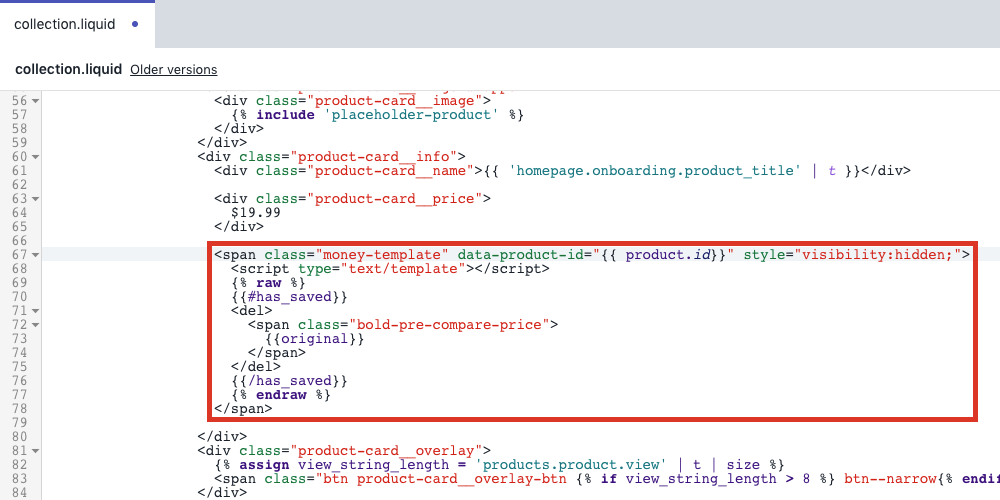Collapse the overlay div at line 81
1000x500 pixels.
pyautogui.click(x=36, y=451)
